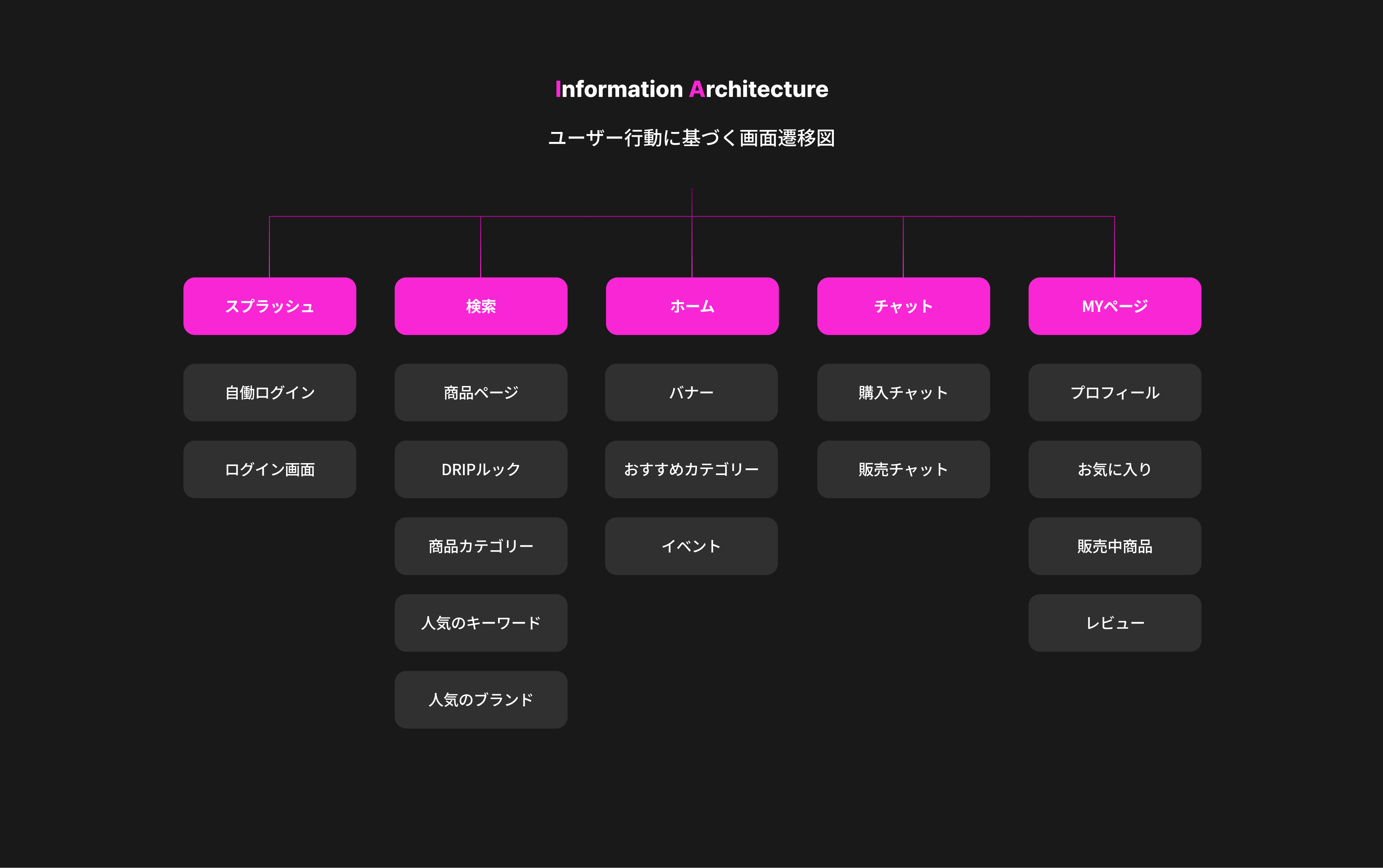Screen dimensions: 1383x868
Task: Click the 販売チャット item
Action: pyautogui.click(x=903, y=469)
